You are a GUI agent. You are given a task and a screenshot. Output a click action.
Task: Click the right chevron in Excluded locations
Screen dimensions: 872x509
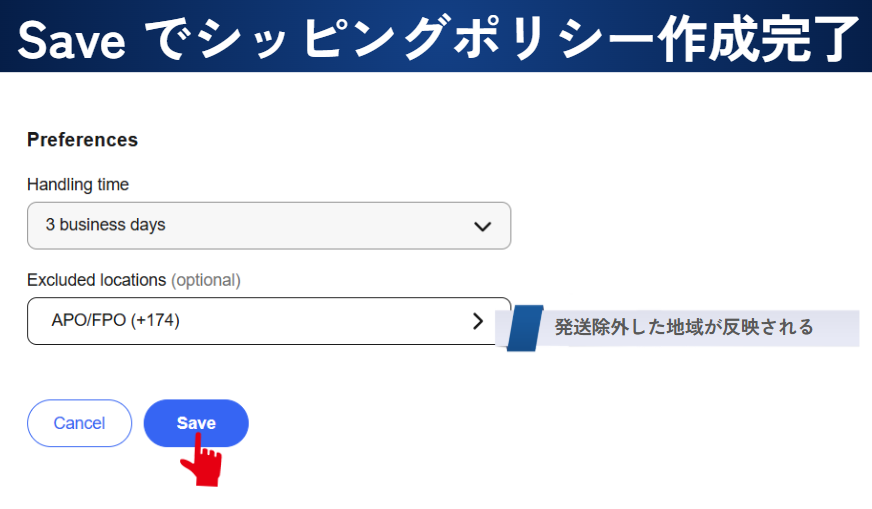tap(478, 321)
